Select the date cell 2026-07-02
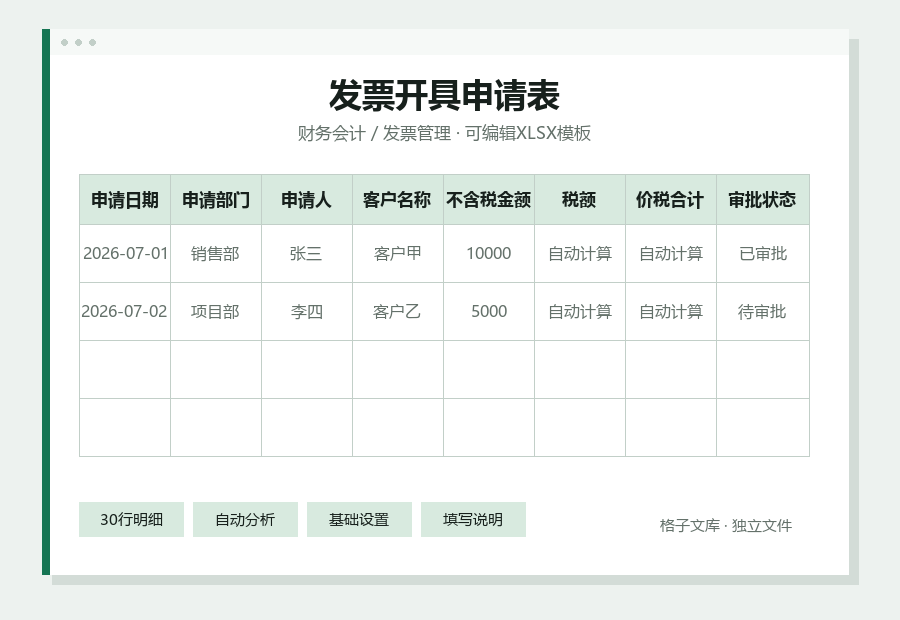Screen dimensions: 900x620 [x=125, y=312]
